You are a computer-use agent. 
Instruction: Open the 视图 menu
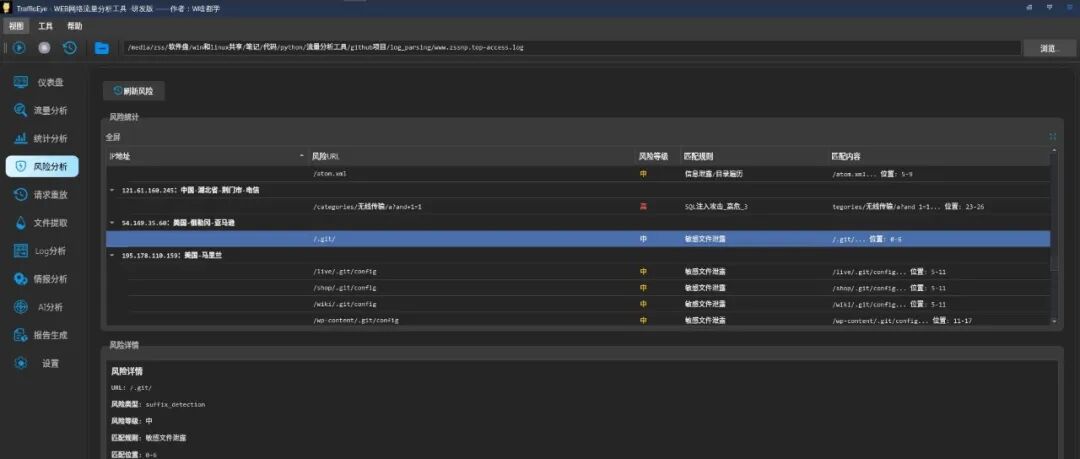16,26
